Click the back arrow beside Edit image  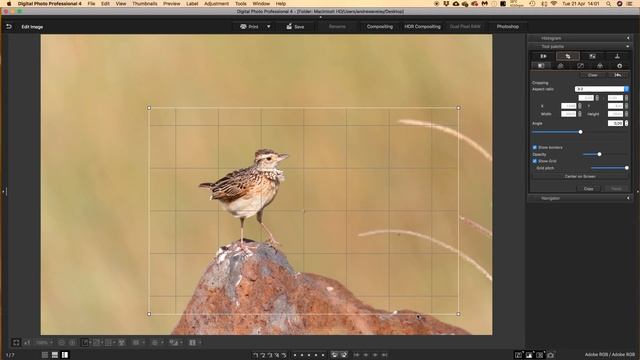(x=9, y=27)
